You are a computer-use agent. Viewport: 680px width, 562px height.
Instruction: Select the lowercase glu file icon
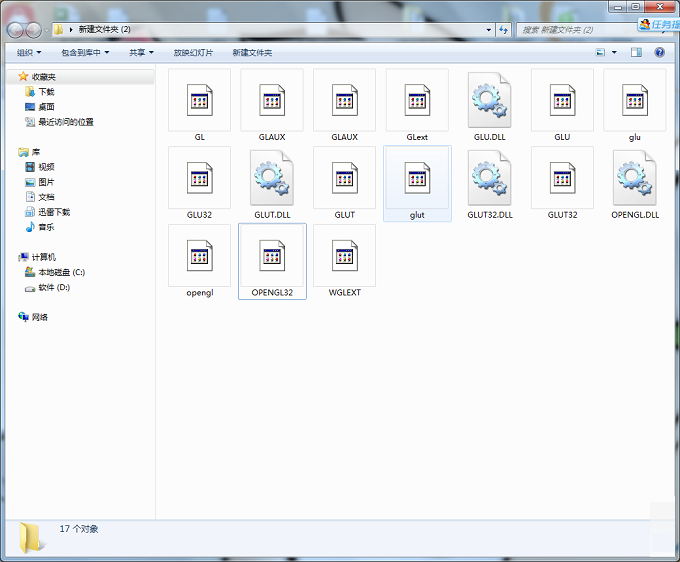(635, 101)
